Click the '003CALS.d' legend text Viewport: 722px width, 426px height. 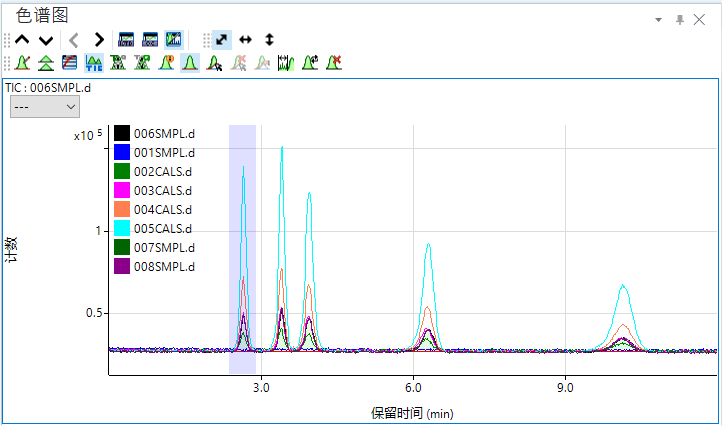(163, 191)
